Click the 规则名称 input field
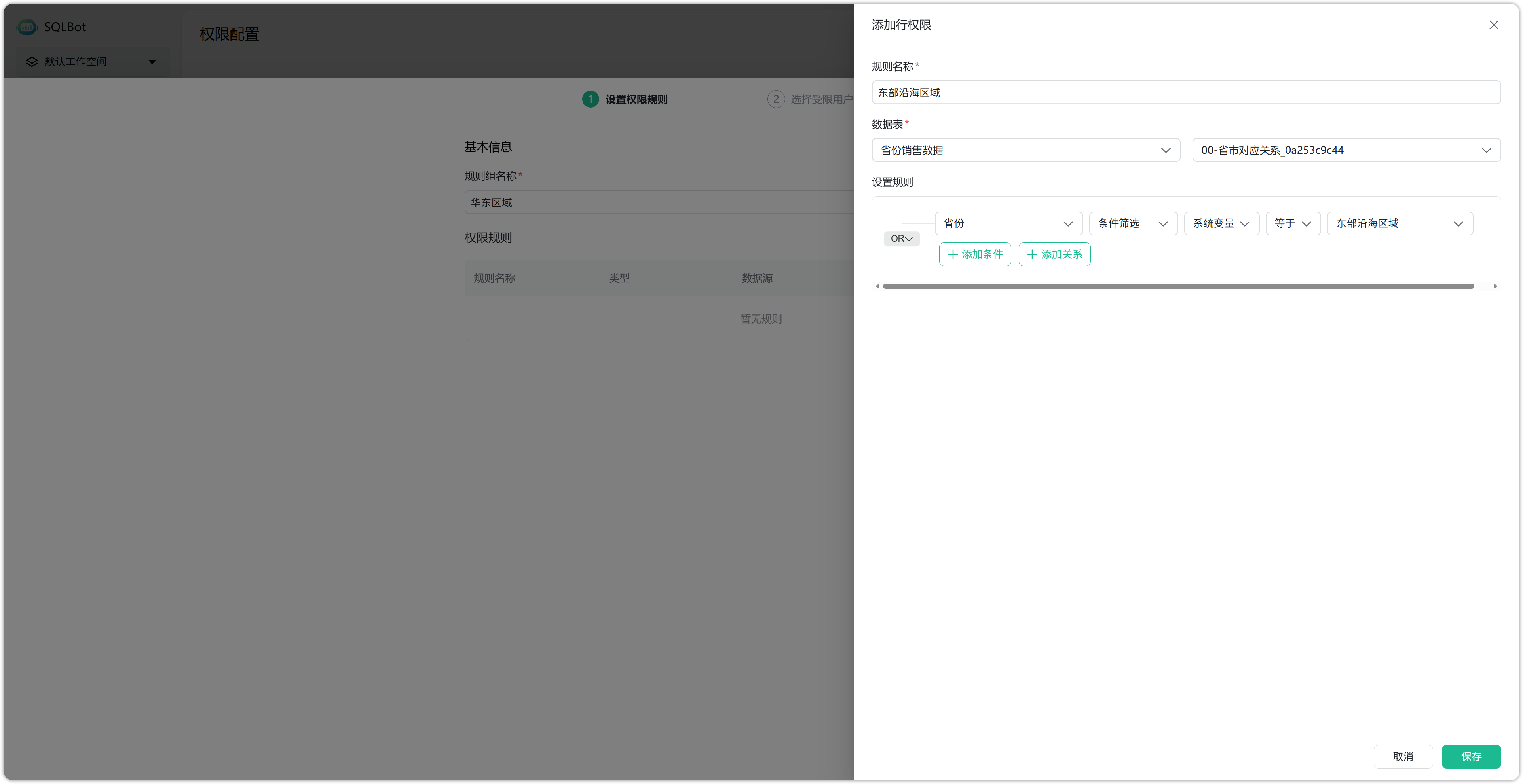 pyautogui.click(x=1185, y=93)
